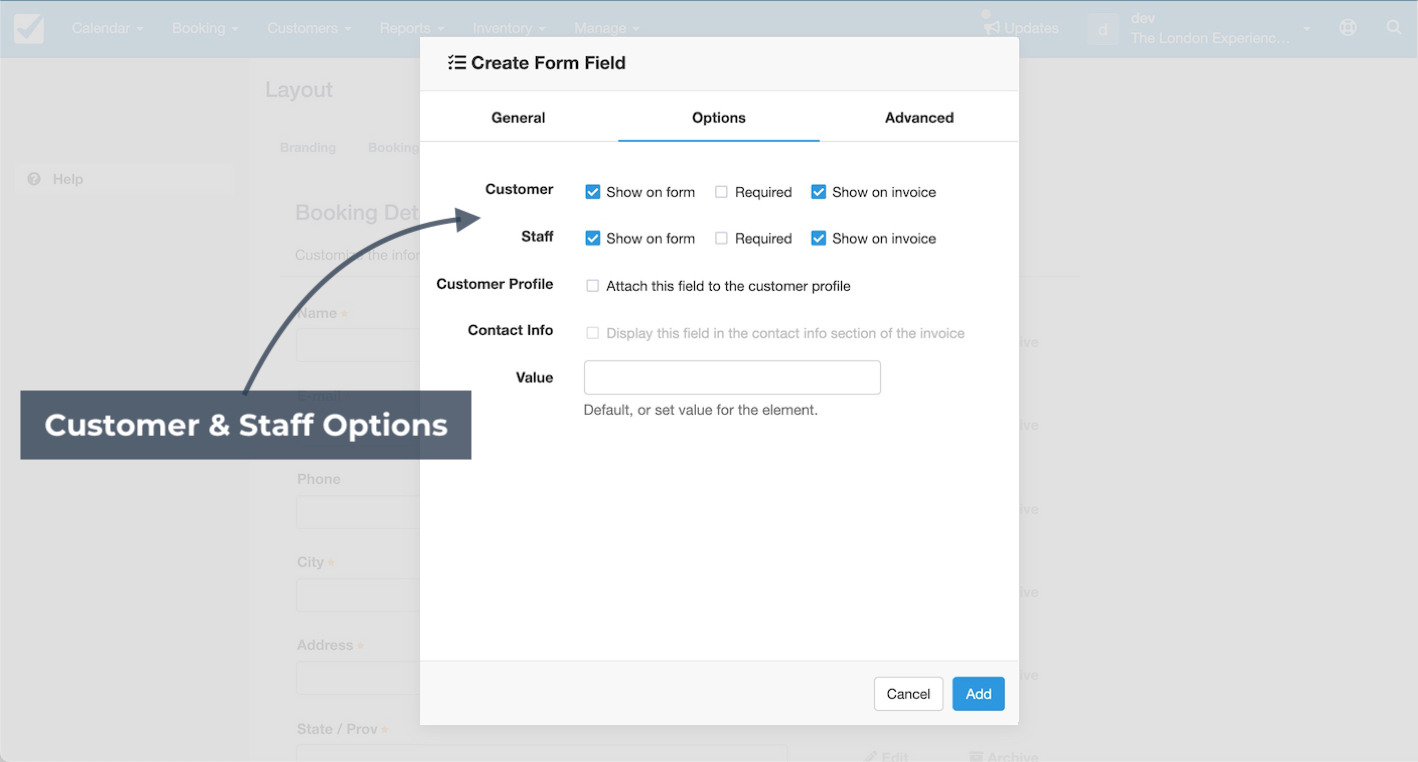Enable Customer Required checkbox

point(721,192)
